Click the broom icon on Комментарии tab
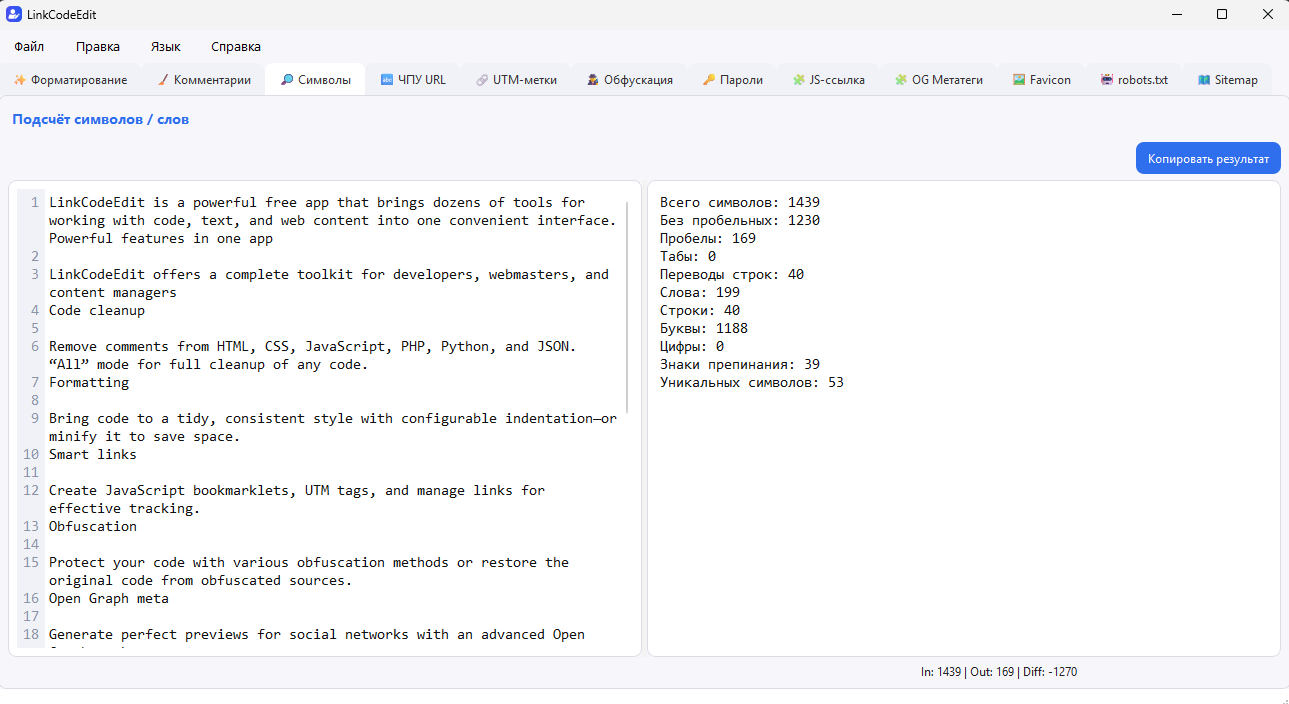1289x704 pixels. tap(163, 80)
